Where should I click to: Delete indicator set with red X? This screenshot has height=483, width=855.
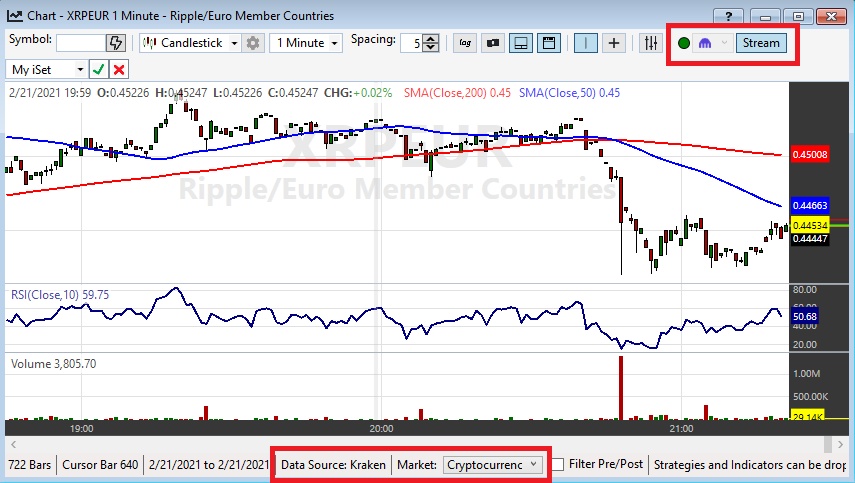coord(119,69)
